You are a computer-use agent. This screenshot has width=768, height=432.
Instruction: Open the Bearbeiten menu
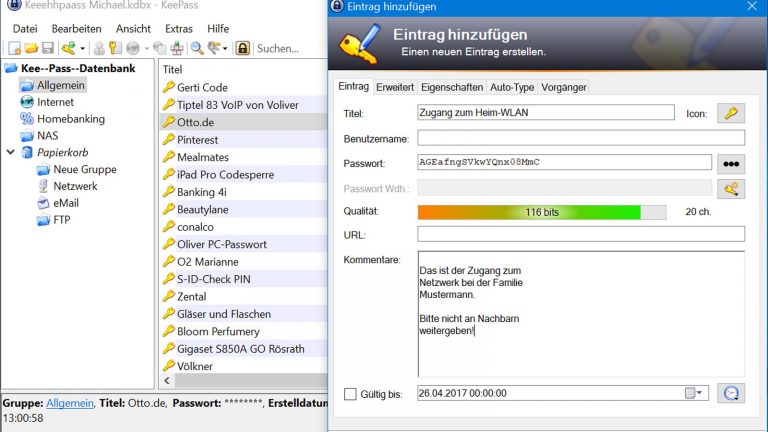coord(76,28)
